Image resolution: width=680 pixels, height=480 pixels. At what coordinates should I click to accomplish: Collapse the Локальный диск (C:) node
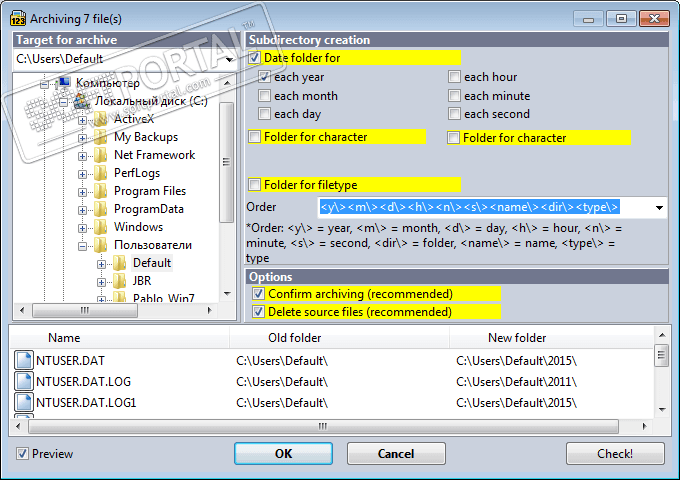(x=63, y=102)
